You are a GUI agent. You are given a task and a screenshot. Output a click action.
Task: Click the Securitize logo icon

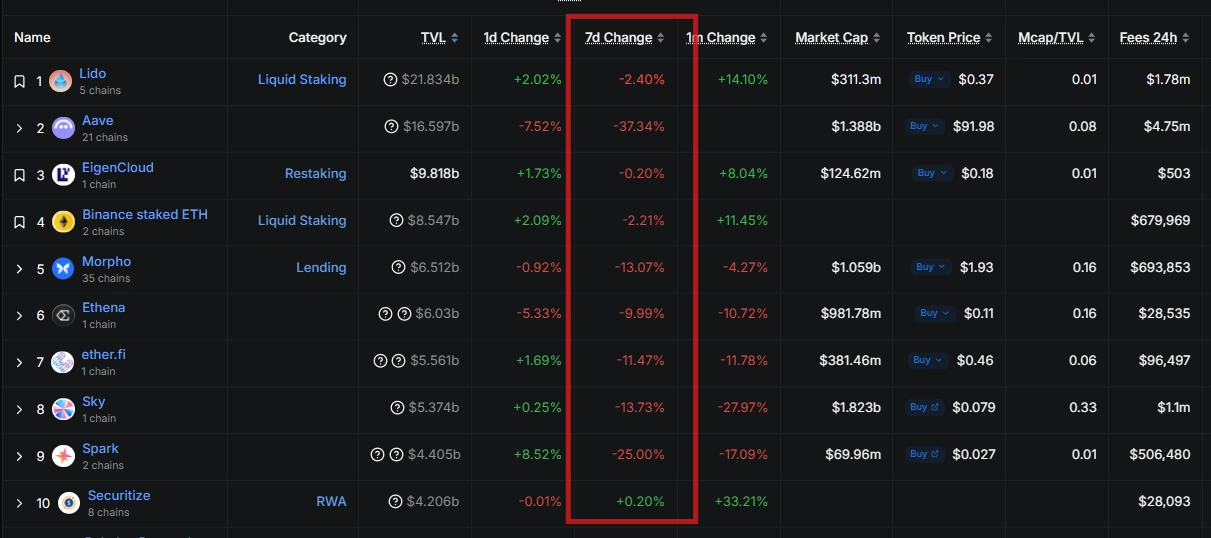[69, 503]
